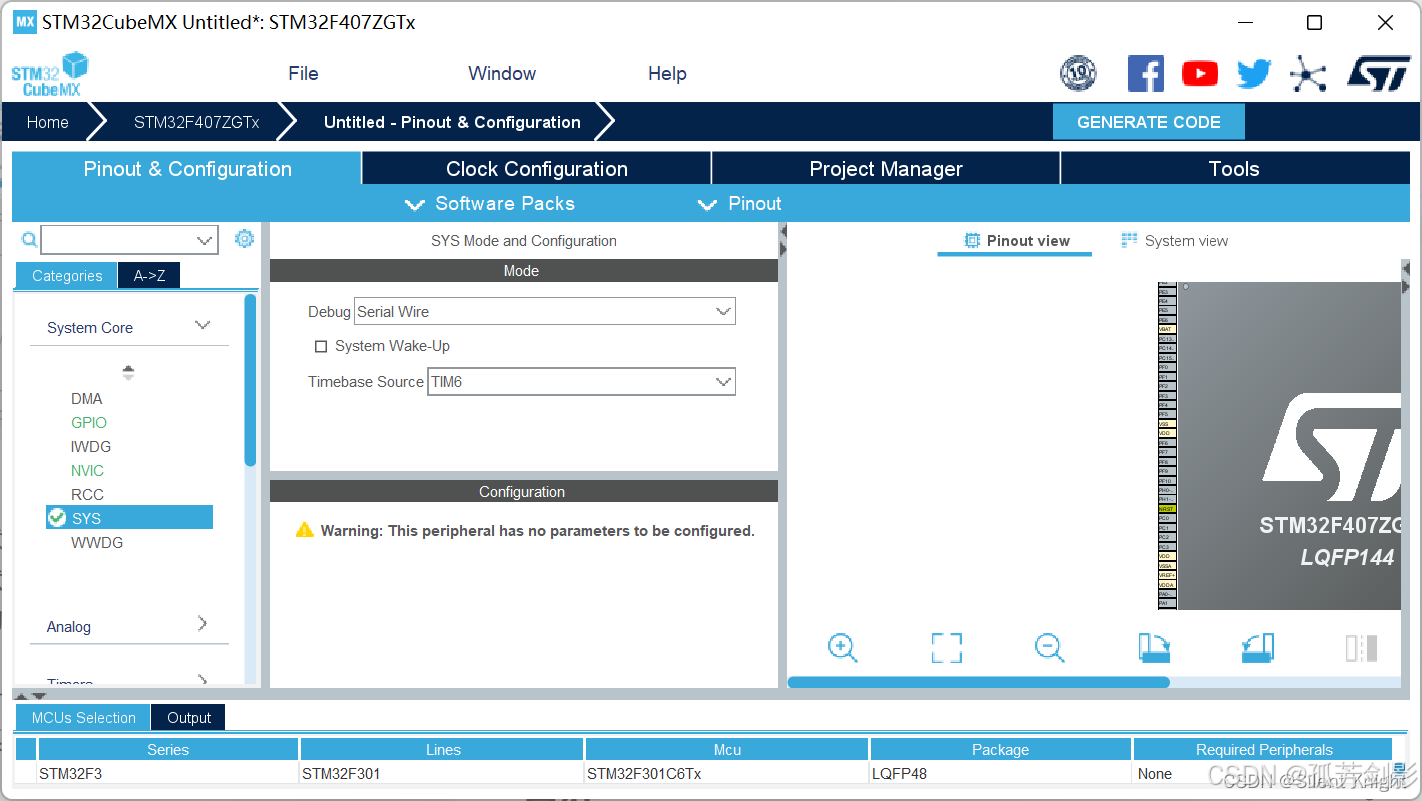Screen dimensions: 1422x801
Task: Click the horizontal scrollbar under pinout view
Action: (978, 682)
